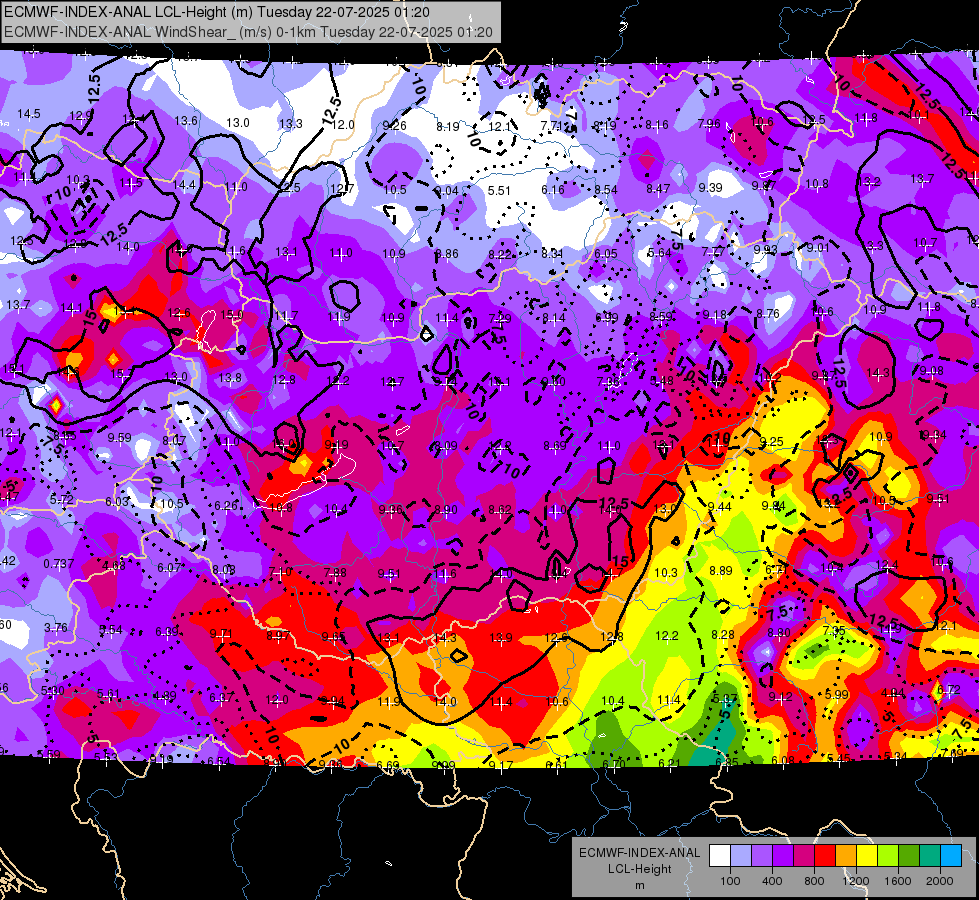This screenshot has height=900, width=979.
Task: Click the 8.76 grid value
Action: pos(768,314)
